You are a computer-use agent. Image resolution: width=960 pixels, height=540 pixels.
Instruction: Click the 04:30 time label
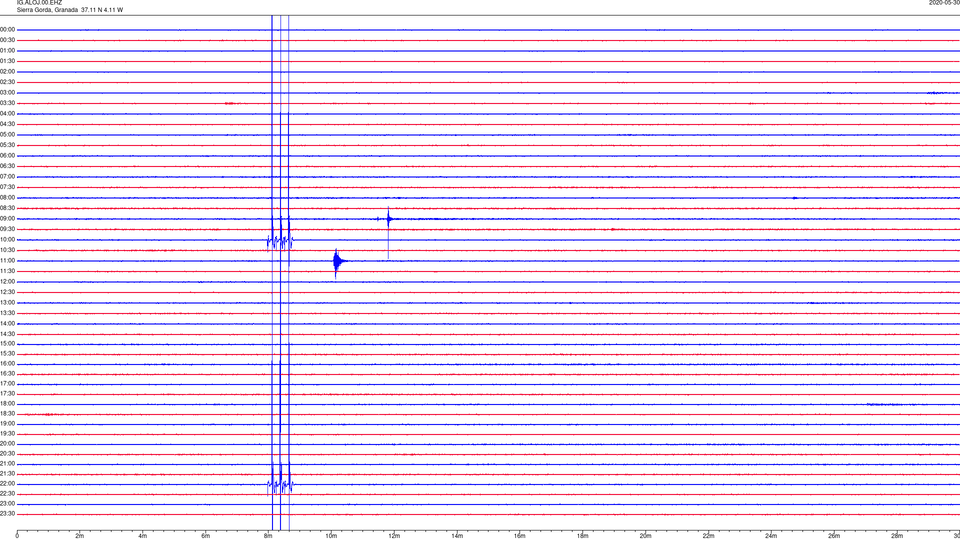[8, 124]
